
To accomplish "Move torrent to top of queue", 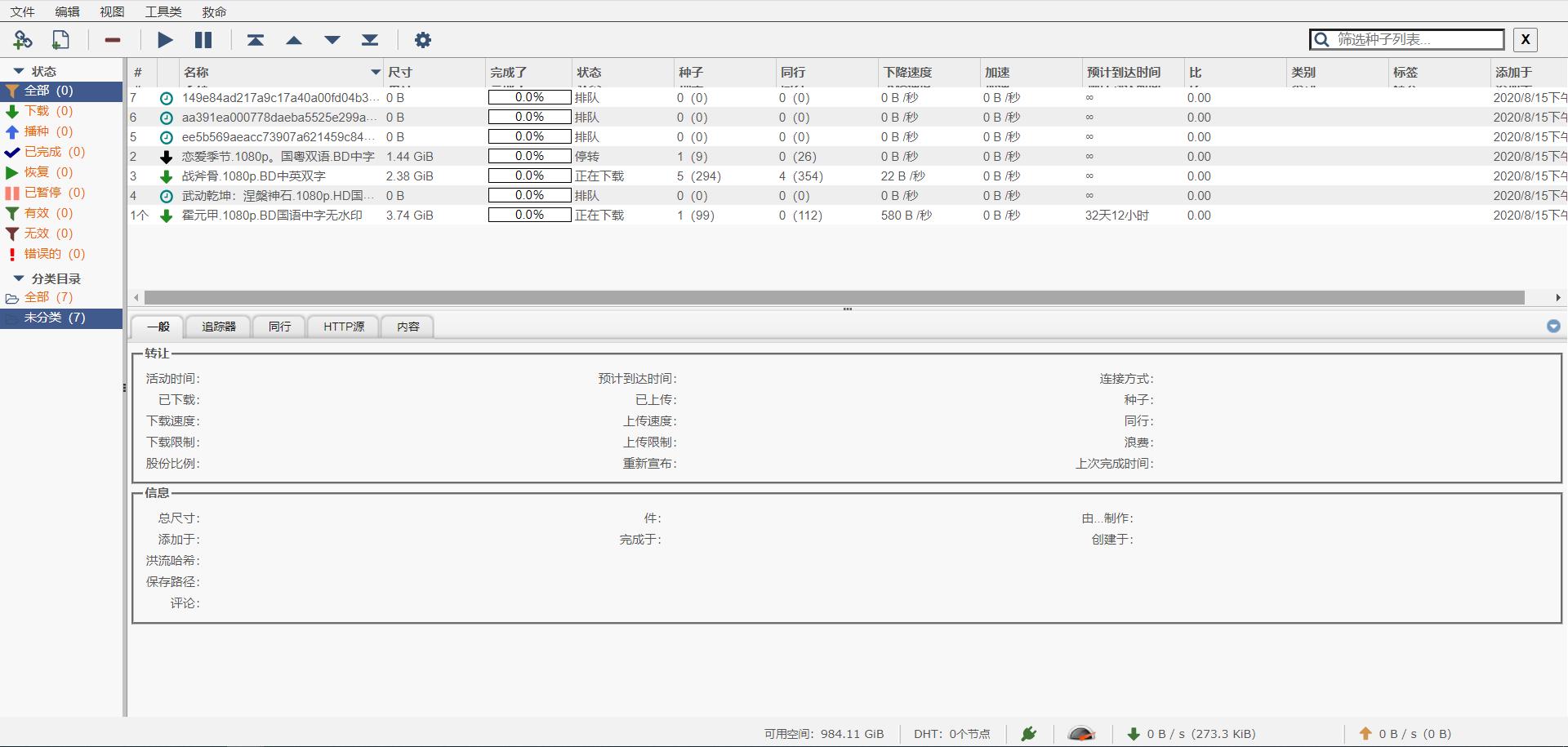I will pyautogui.click(x=256, y=40).
